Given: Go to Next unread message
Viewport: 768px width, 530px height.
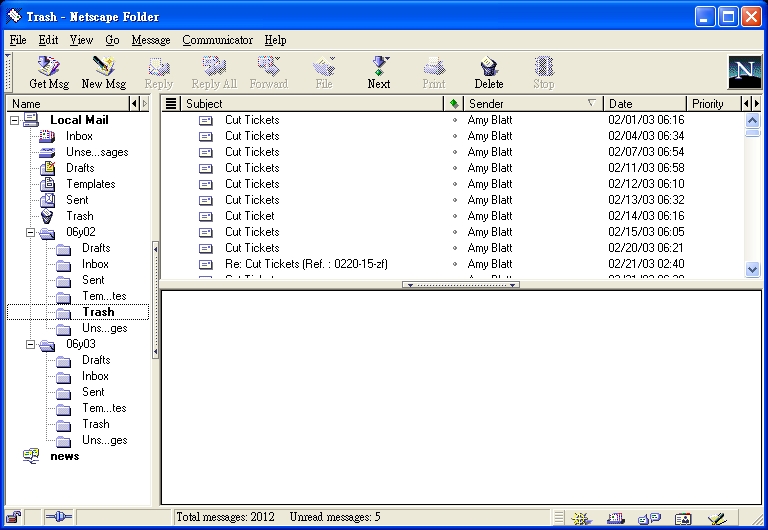Looking at the screenshot, I should click(x=379, y=72).
